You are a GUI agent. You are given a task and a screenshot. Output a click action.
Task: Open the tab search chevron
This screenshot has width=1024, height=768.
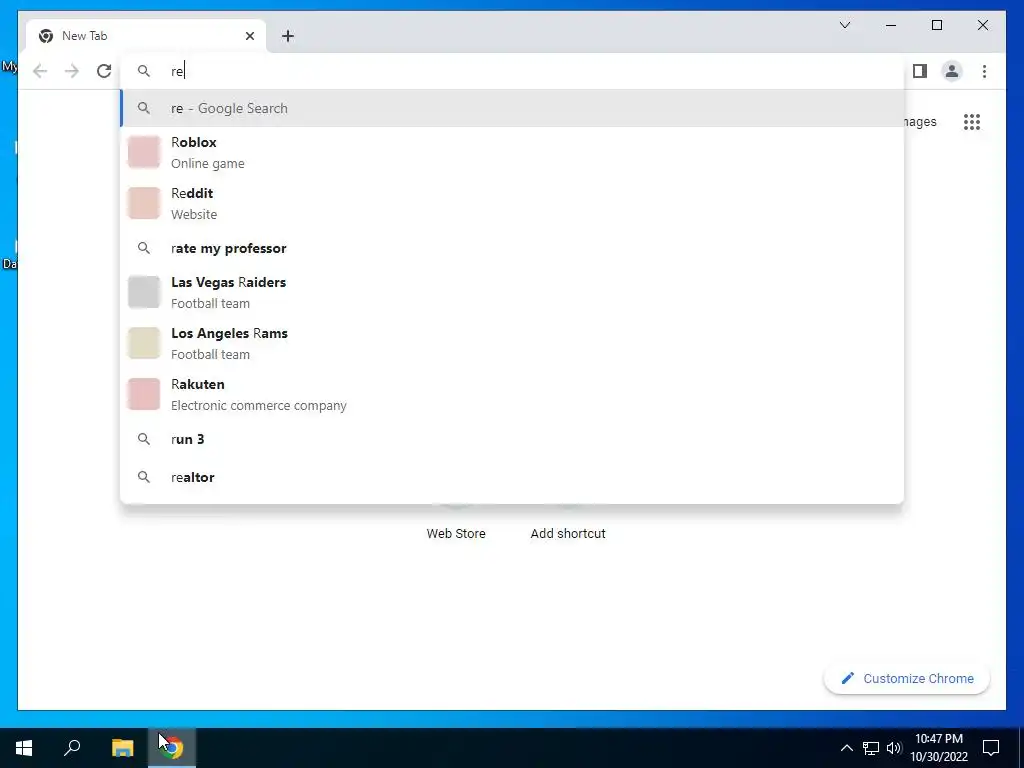point(844,25)
